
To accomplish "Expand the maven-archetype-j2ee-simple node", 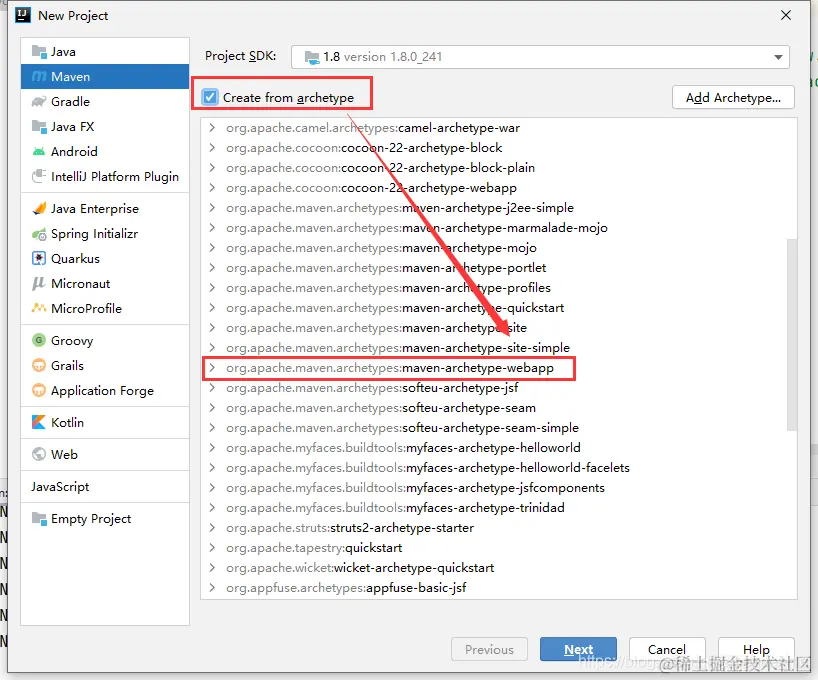I will [212, 208].
